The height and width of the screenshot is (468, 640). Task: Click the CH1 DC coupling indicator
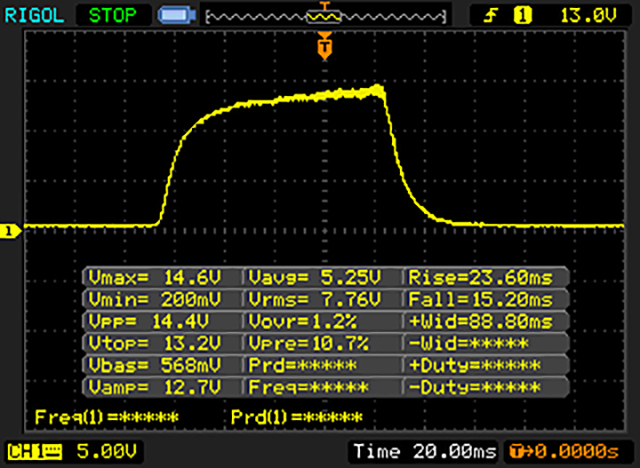tap(35, 452)
